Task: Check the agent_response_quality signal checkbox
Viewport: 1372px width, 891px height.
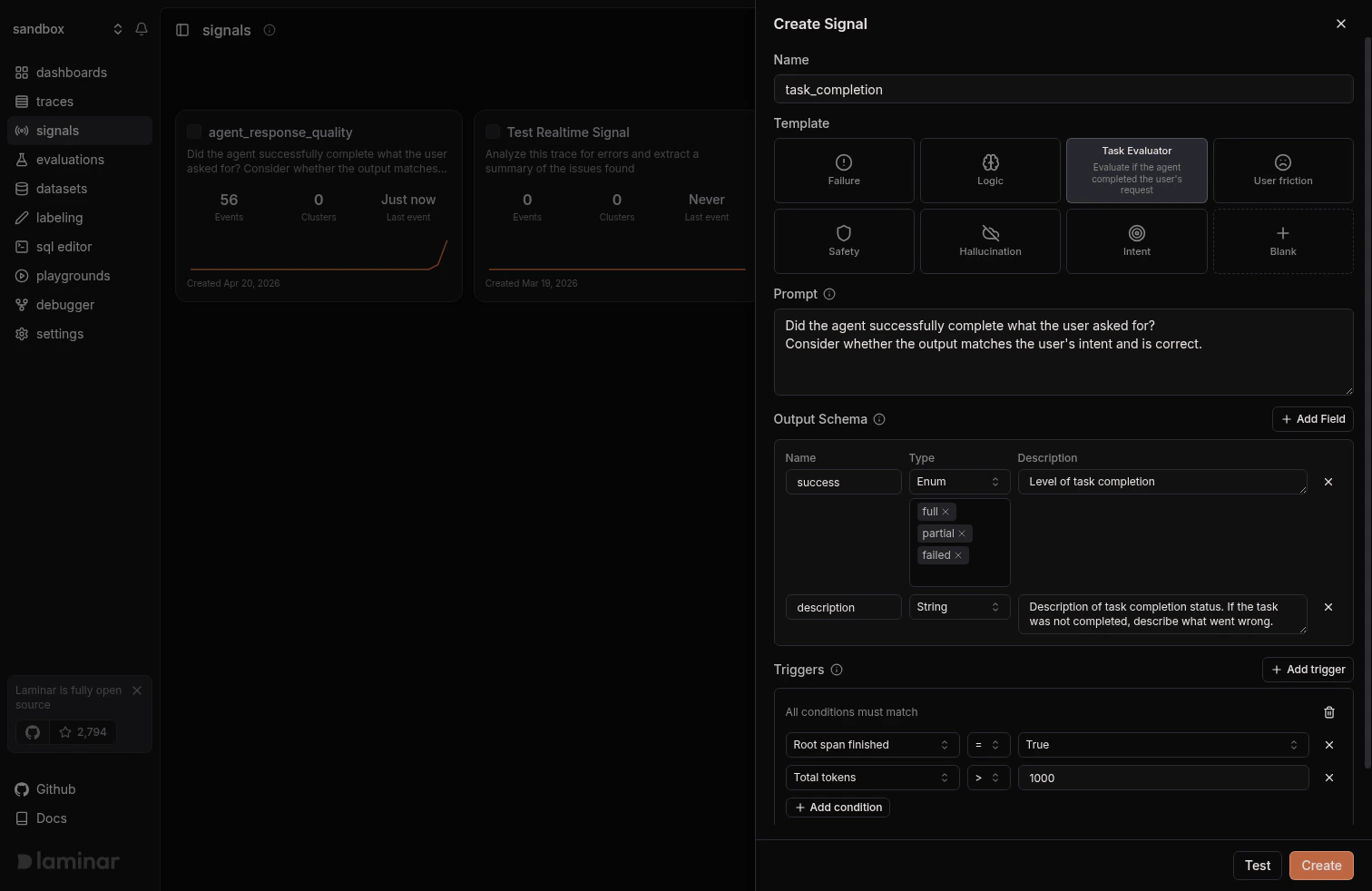Action: 193,131
